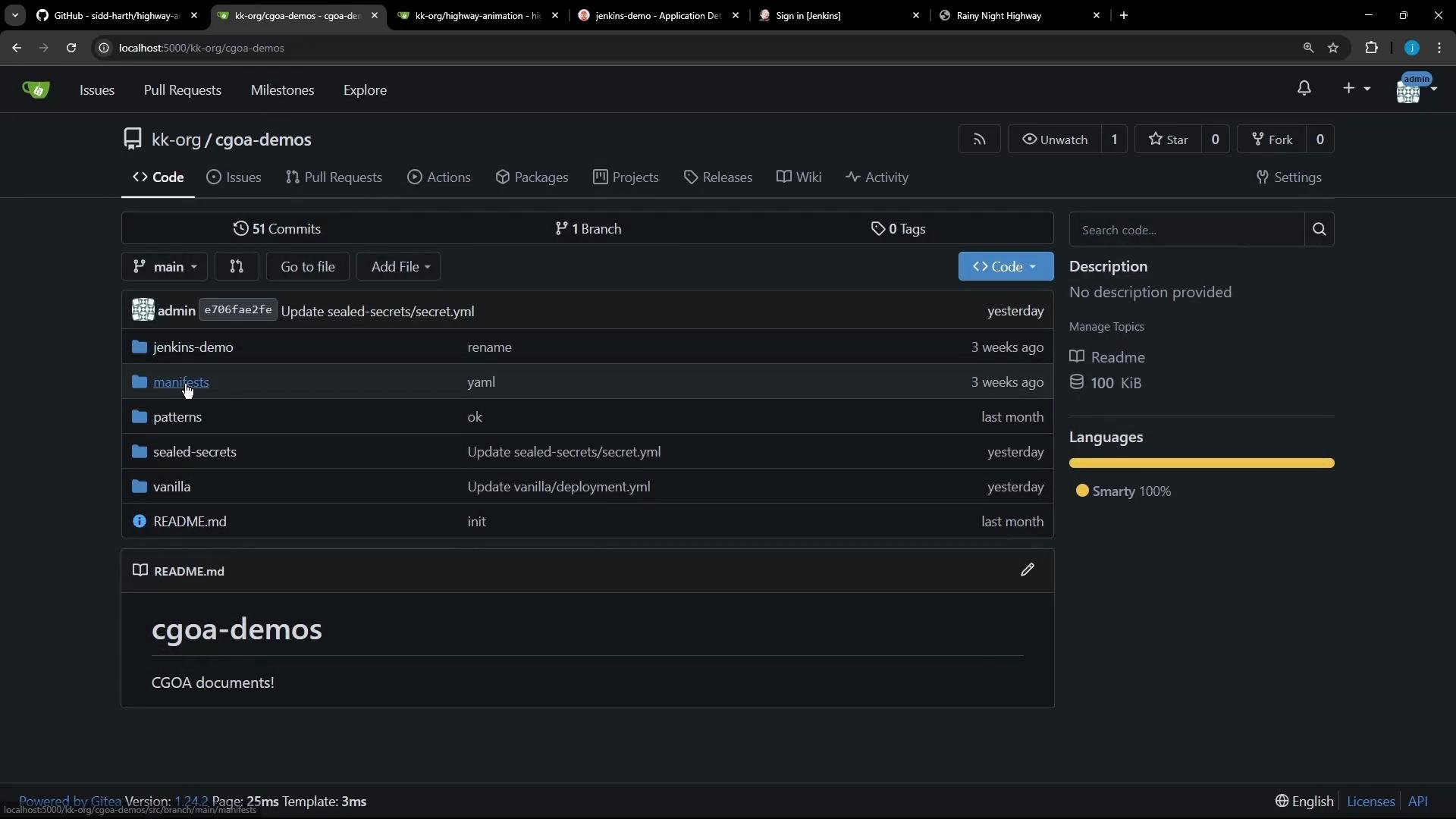Open the 'rename' commit message
The image size is (1456, 819).
(x=489, y=347)
